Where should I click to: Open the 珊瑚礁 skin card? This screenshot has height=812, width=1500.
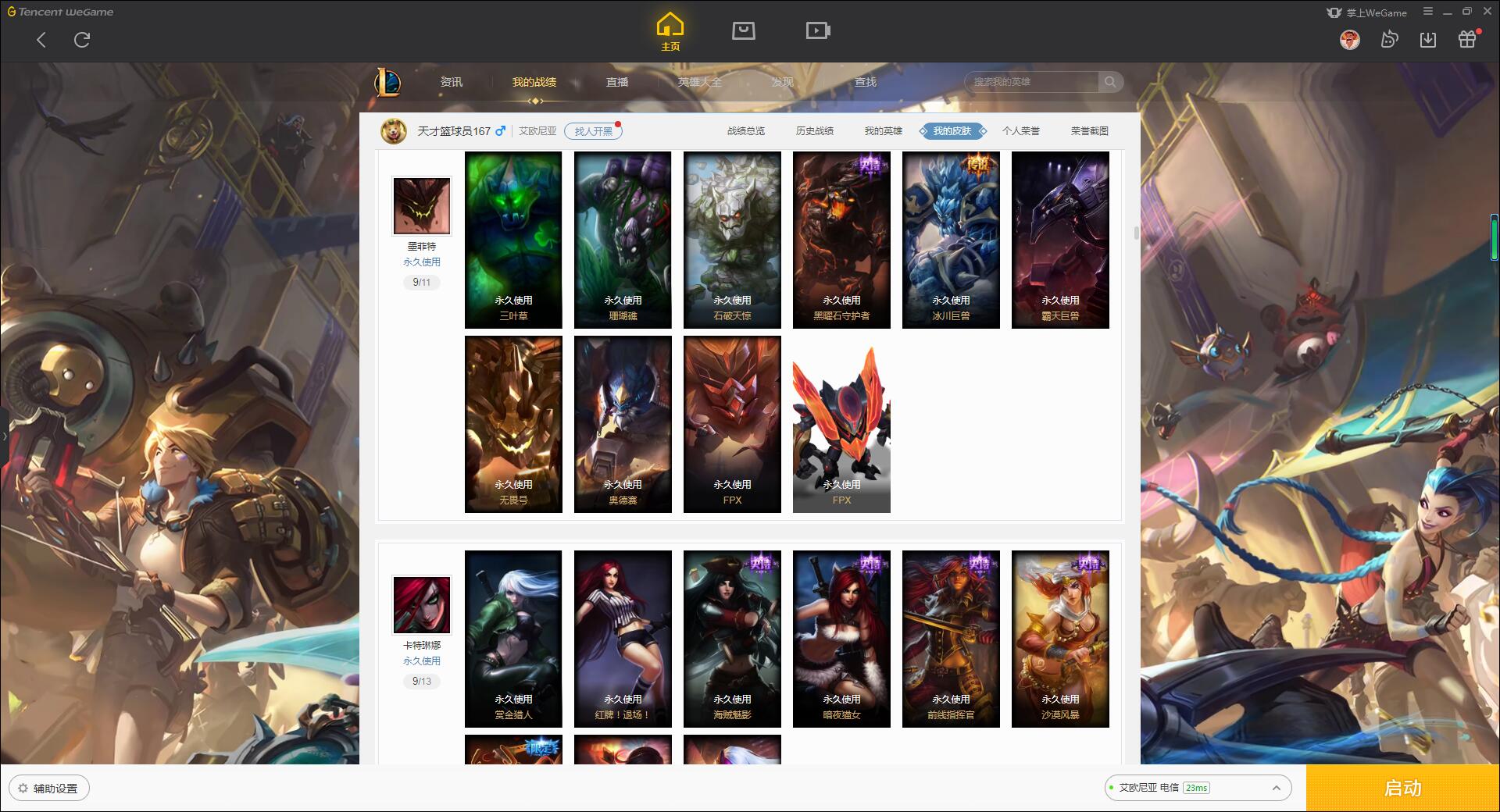(623, 240)
